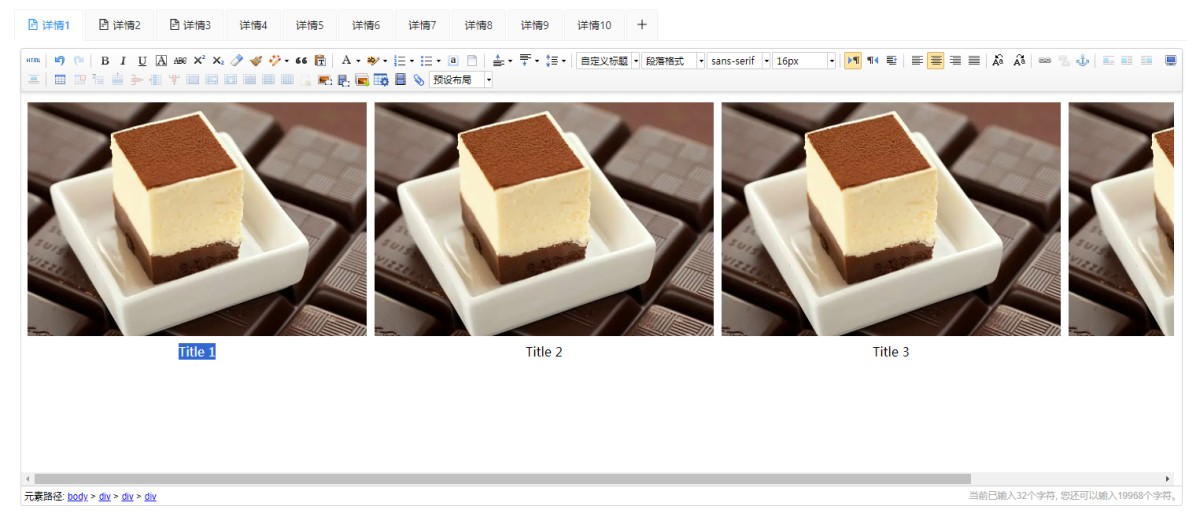Open the sans-serif font family dropdown
This screenshot has height=521, width=1200.
click(x=739, y=61)
